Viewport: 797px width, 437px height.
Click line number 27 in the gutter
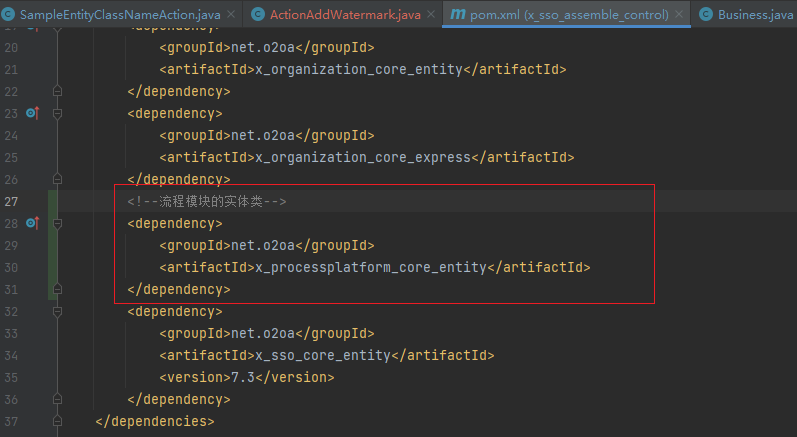(x=12, y=201)
